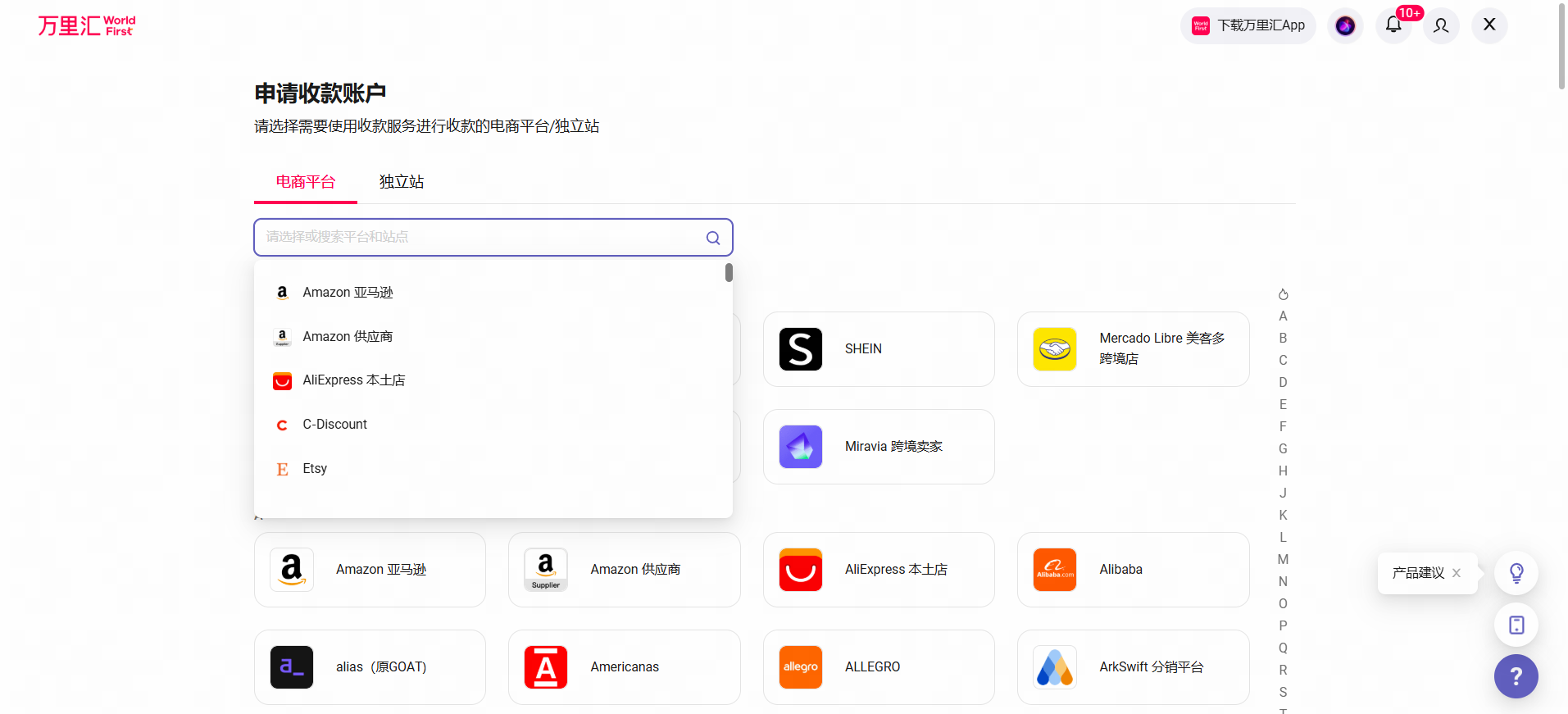Select Etsy in the dropdown list

[489, 469]
